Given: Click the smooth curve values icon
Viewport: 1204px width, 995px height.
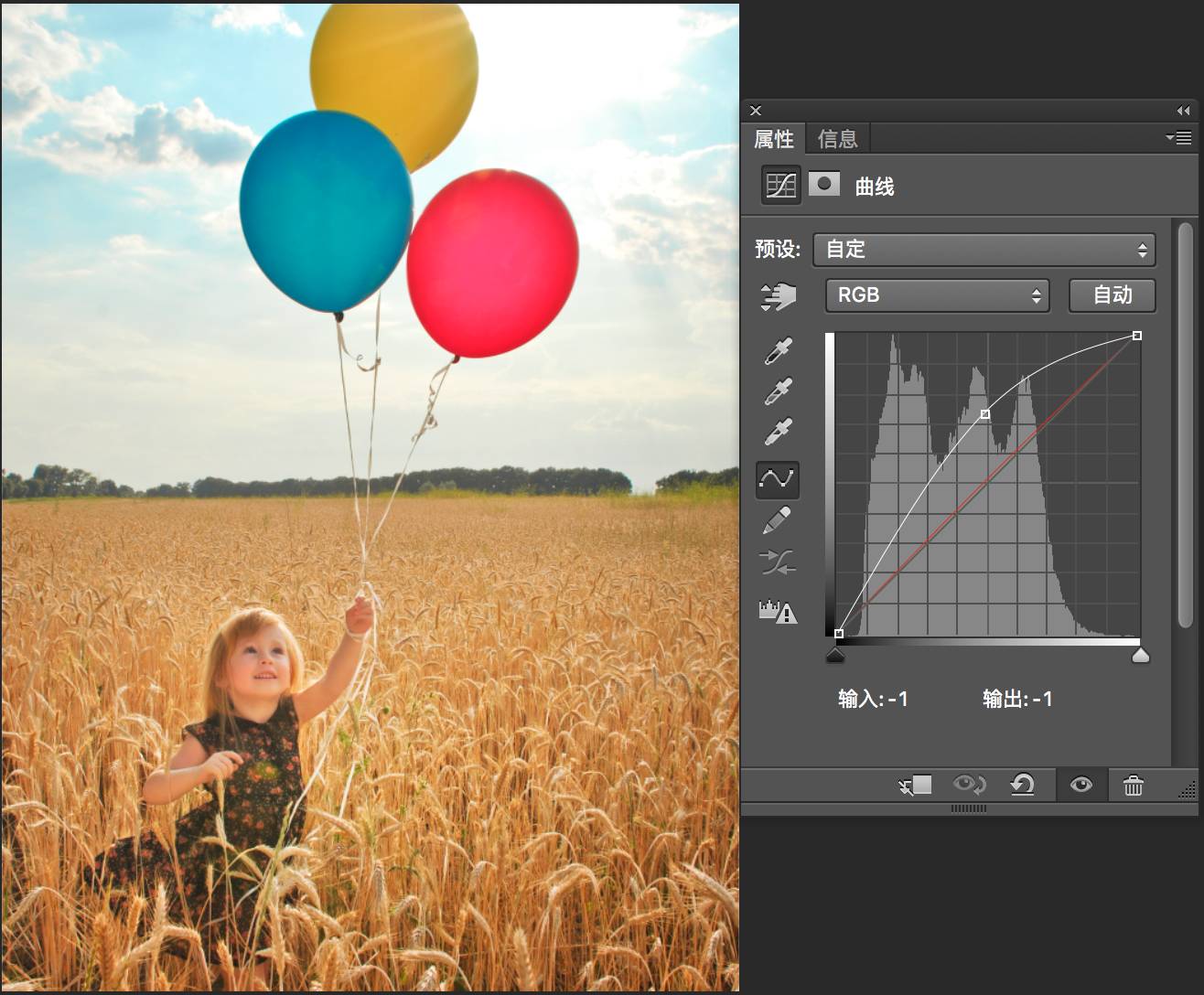Looking at the screenshot, I should [x=778, y=562].
